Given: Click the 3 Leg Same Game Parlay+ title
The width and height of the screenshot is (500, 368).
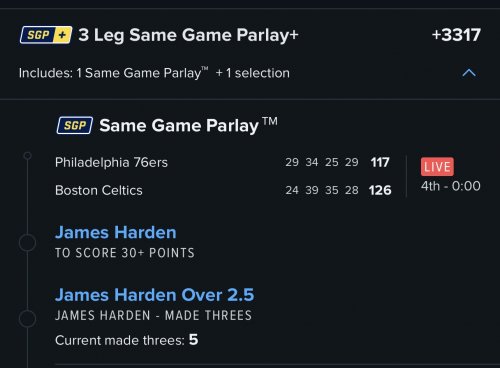Looking at the screenshot, I should 188,35.
